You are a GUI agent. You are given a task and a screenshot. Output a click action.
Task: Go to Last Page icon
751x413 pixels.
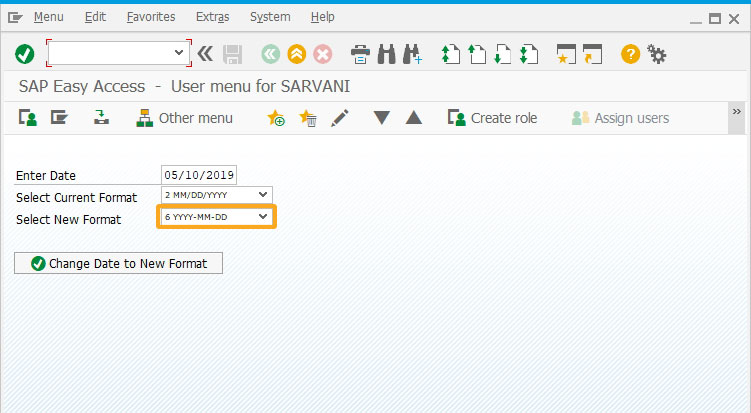(x=529, y=54)
